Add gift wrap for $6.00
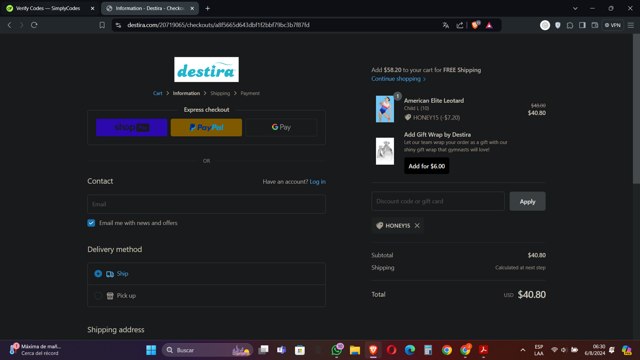 (x=427, y=166)
